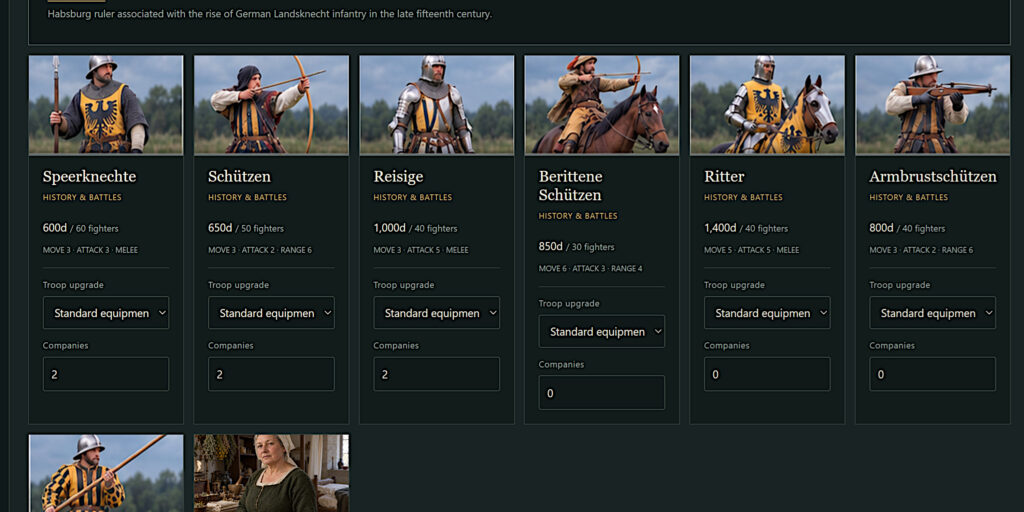This screenshot has height=512, width=1024.
Task: Click the 650d / 50 fighters cost text
Action: click(x=246, y=228)
